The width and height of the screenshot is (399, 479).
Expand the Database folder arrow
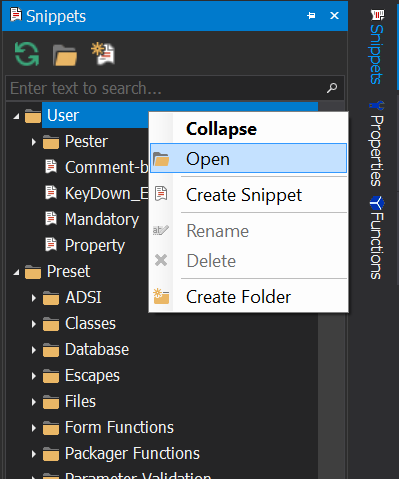point(33,350)
